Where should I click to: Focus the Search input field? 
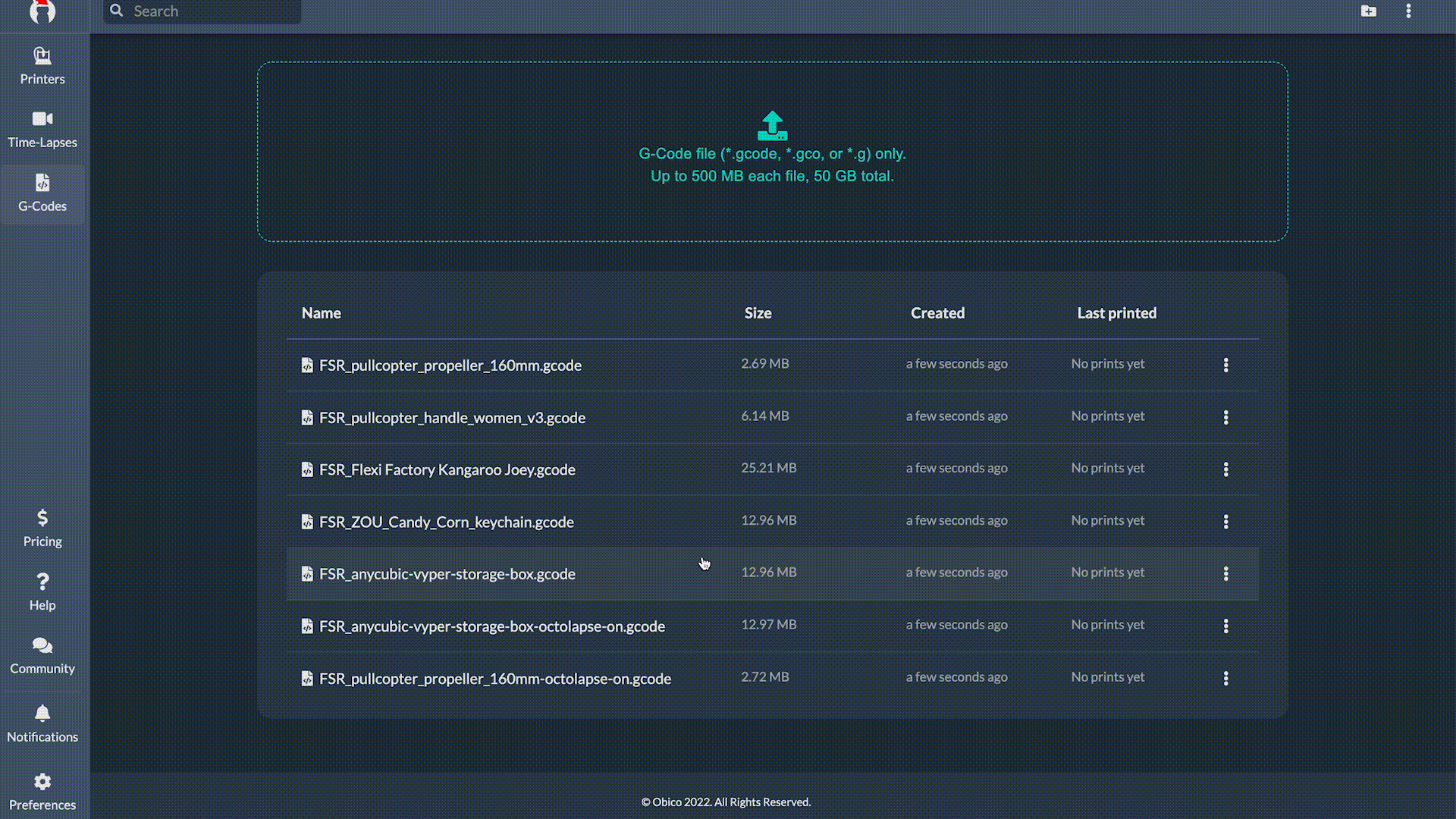(x=202, y=11)
